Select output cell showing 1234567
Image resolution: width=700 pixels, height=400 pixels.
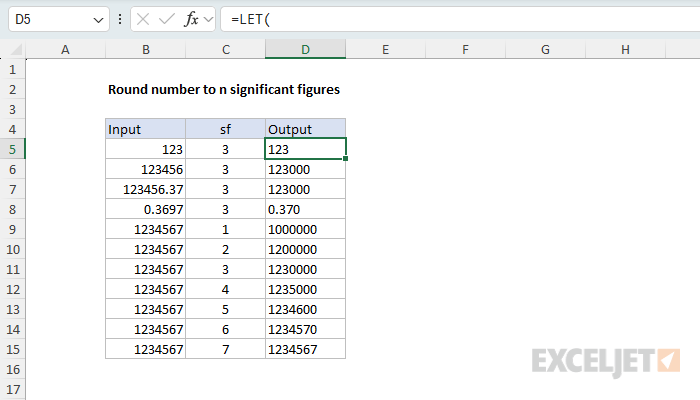(305, 349)
